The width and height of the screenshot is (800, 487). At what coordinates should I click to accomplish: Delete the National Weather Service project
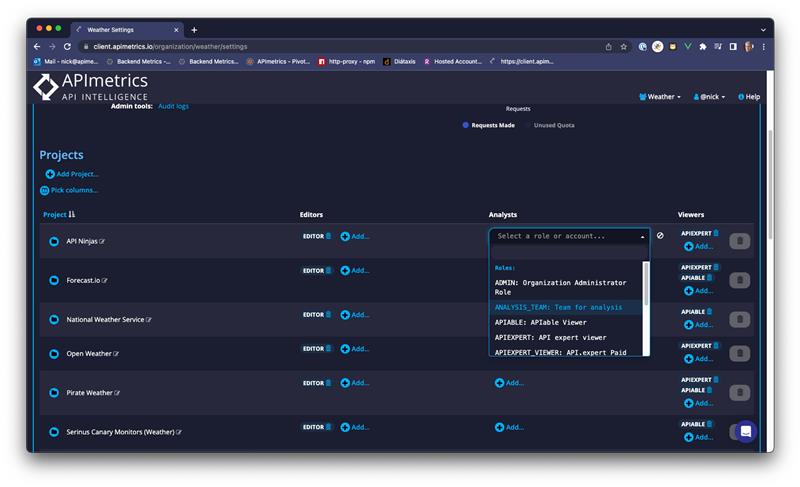coord(739,319)
